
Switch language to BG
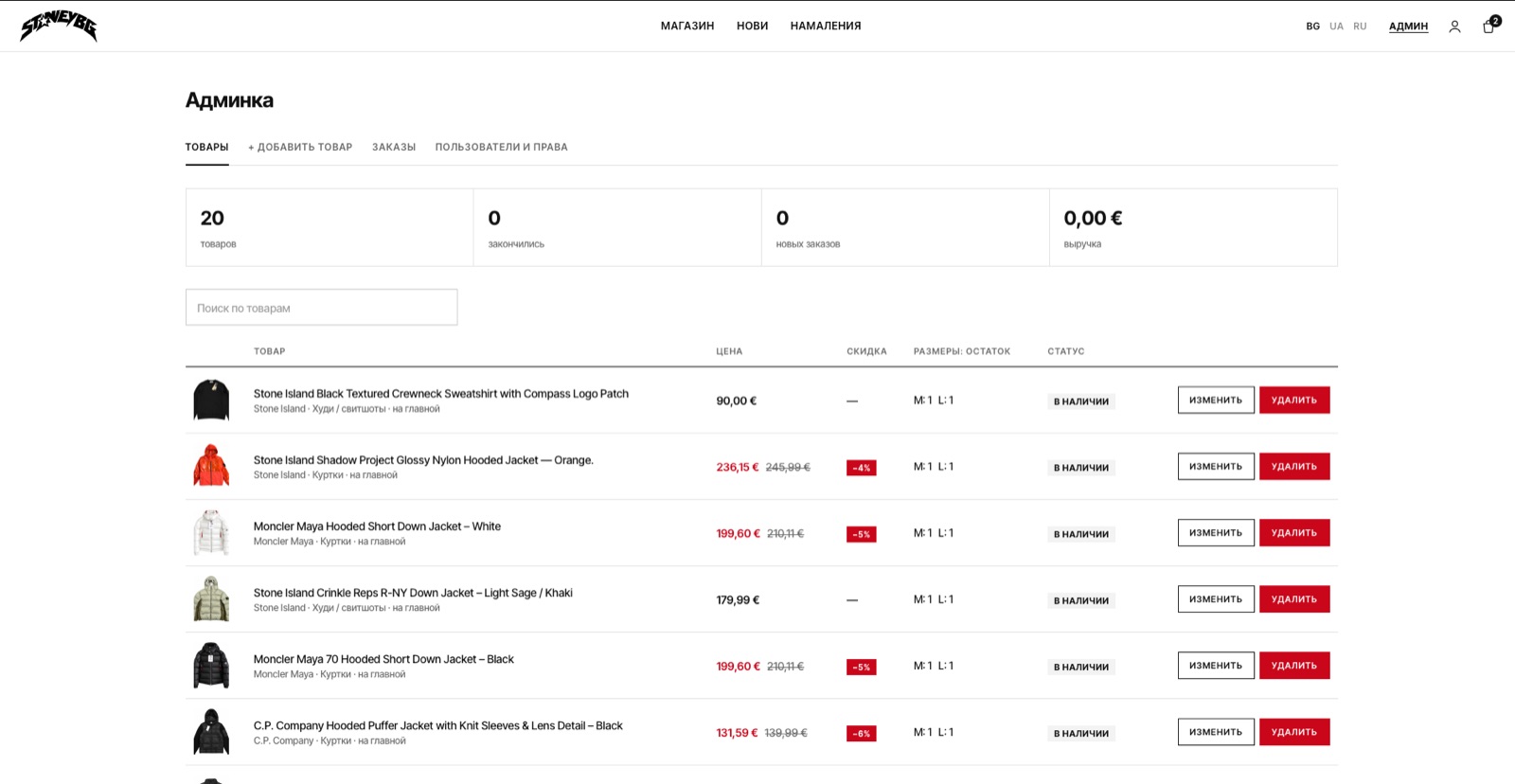point(1313,27)
